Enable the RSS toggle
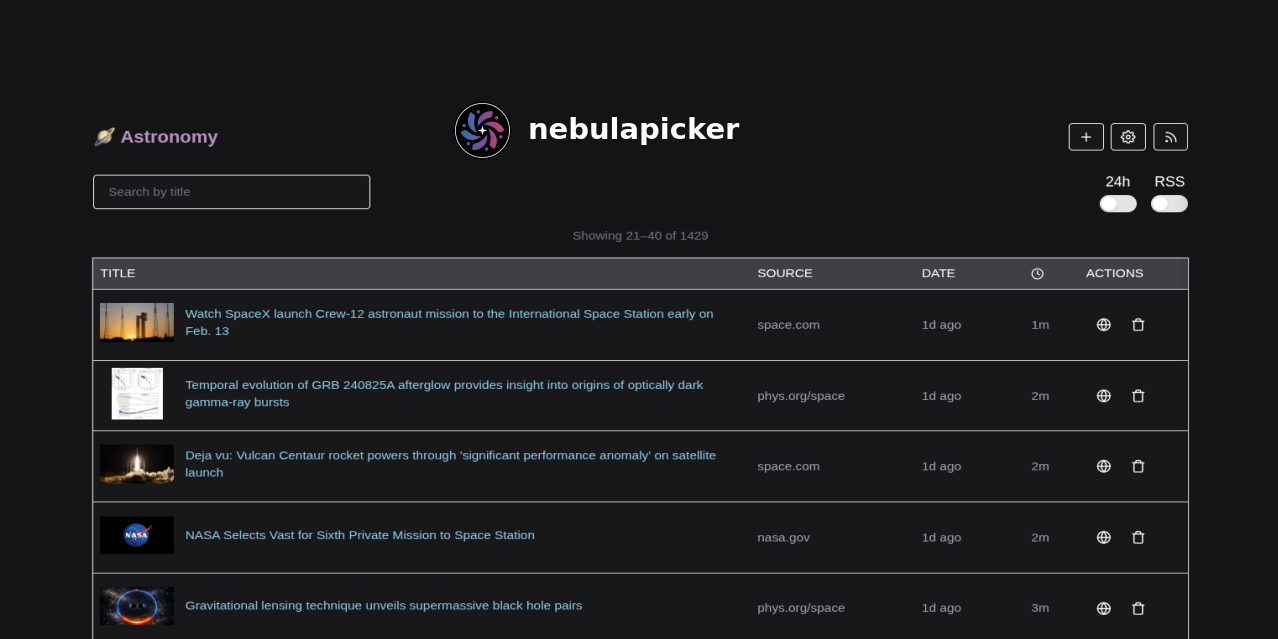This screenshot has height=639, width=1278. (1169, 203)
